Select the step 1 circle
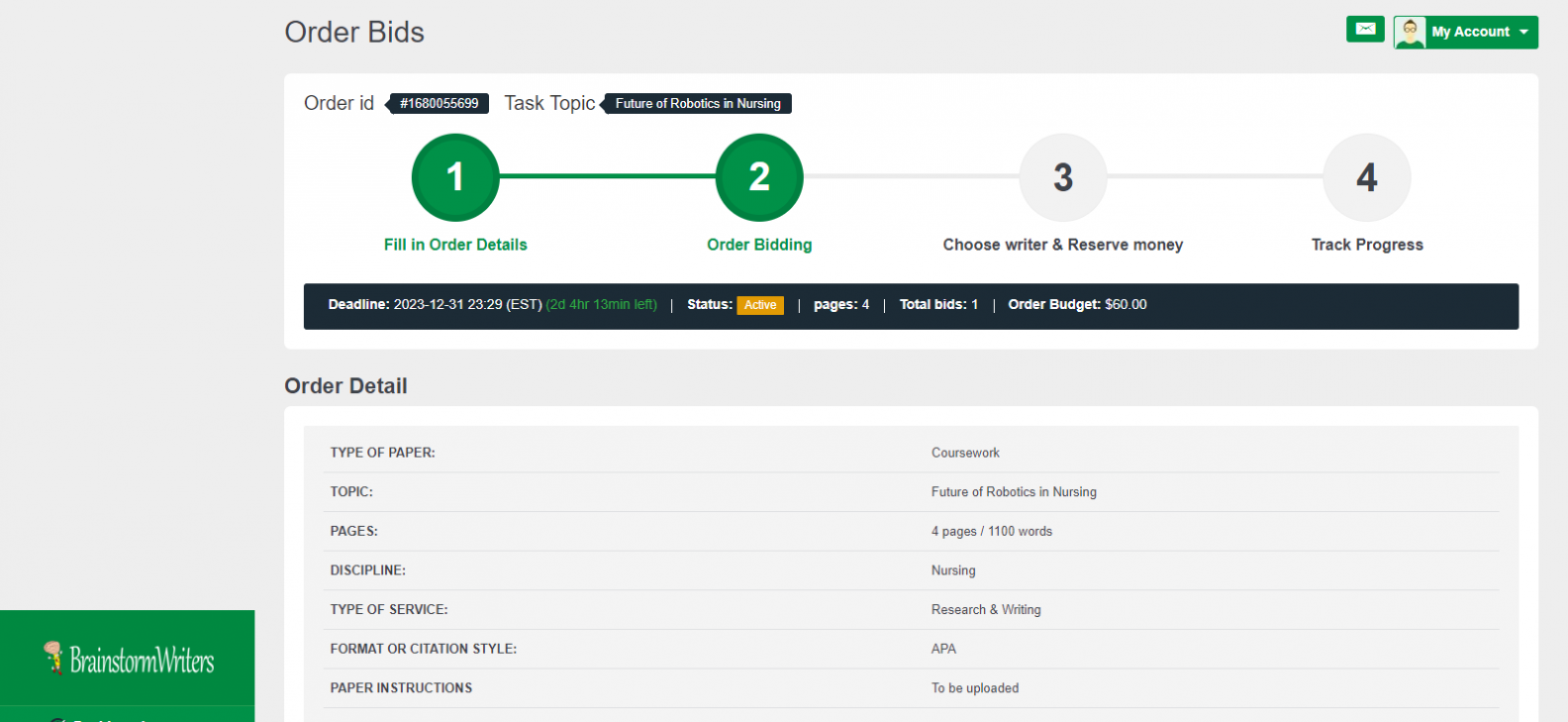The image size is (1568, 722). 455,177
